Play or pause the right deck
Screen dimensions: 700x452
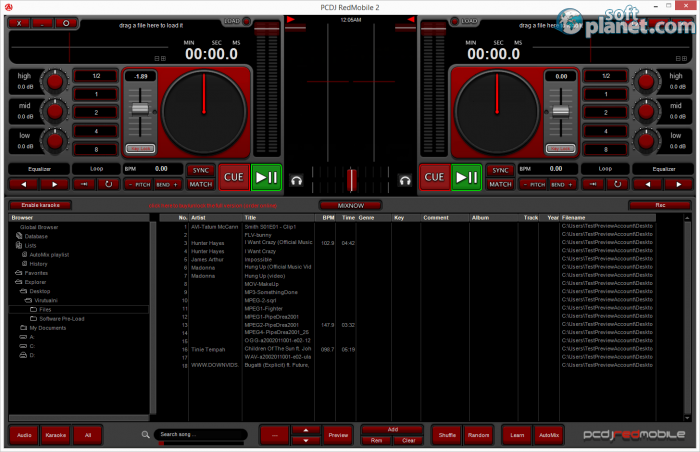click(x=467, y=177)
